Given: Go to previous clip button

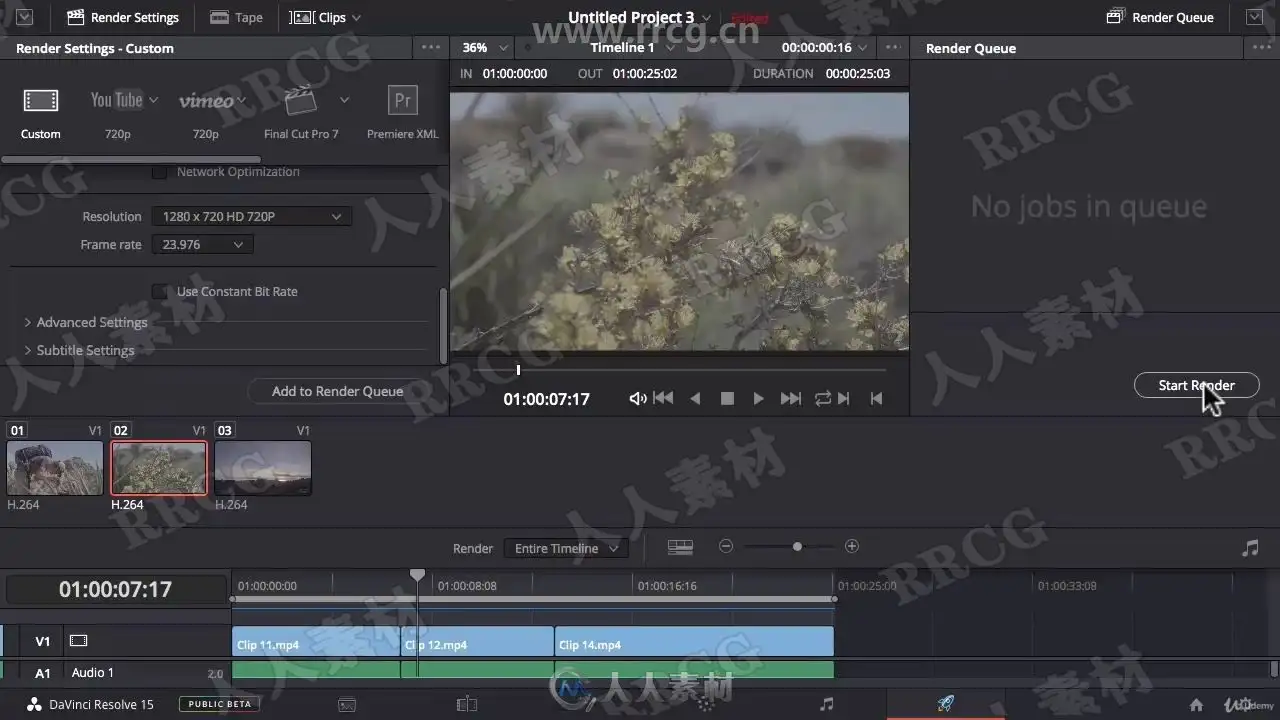Looking at the screenshot, I should pos(876,398).
